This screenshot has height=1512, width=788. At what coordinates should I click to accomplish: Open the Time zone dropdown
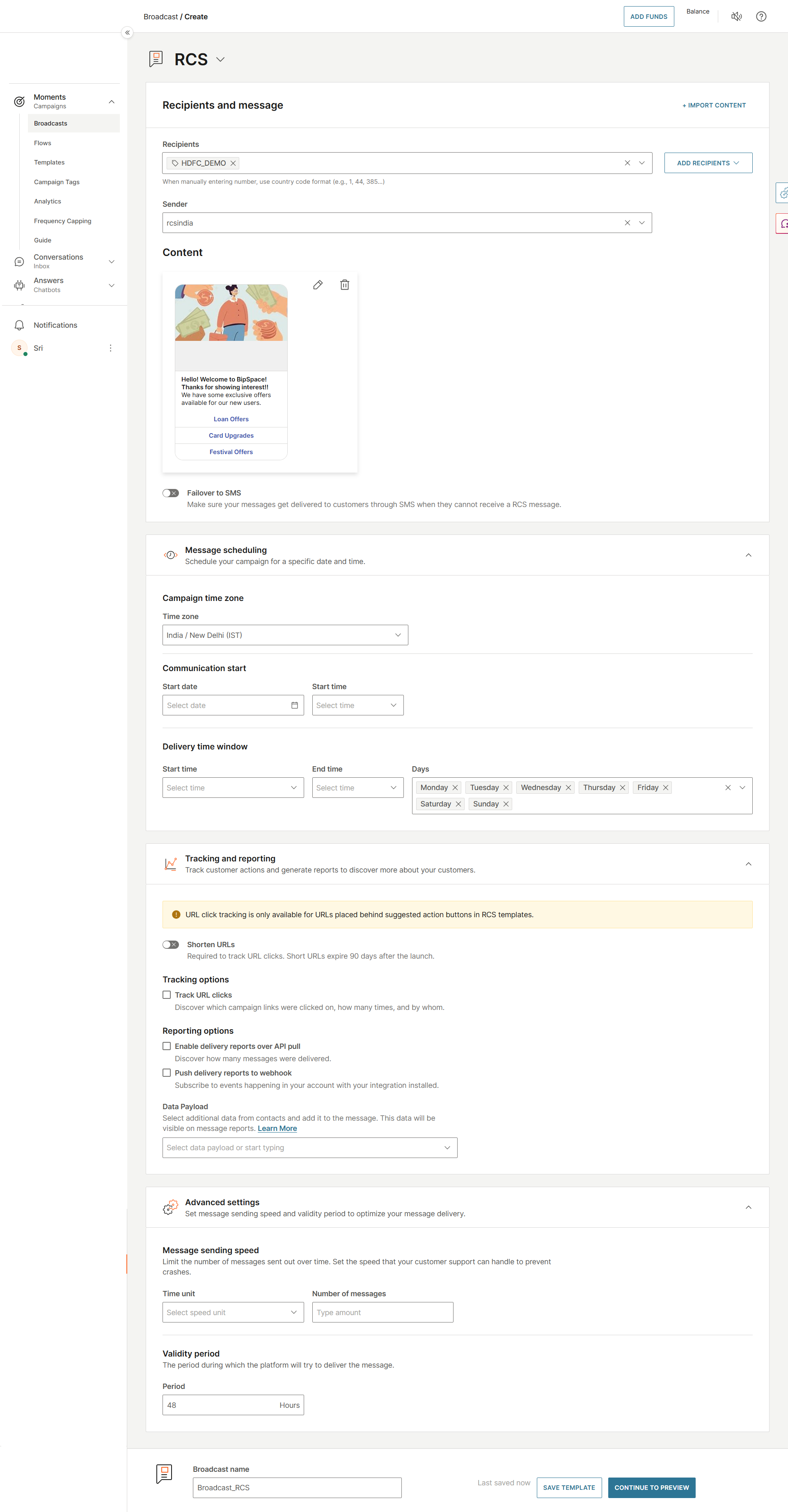(x=285, y=635)
